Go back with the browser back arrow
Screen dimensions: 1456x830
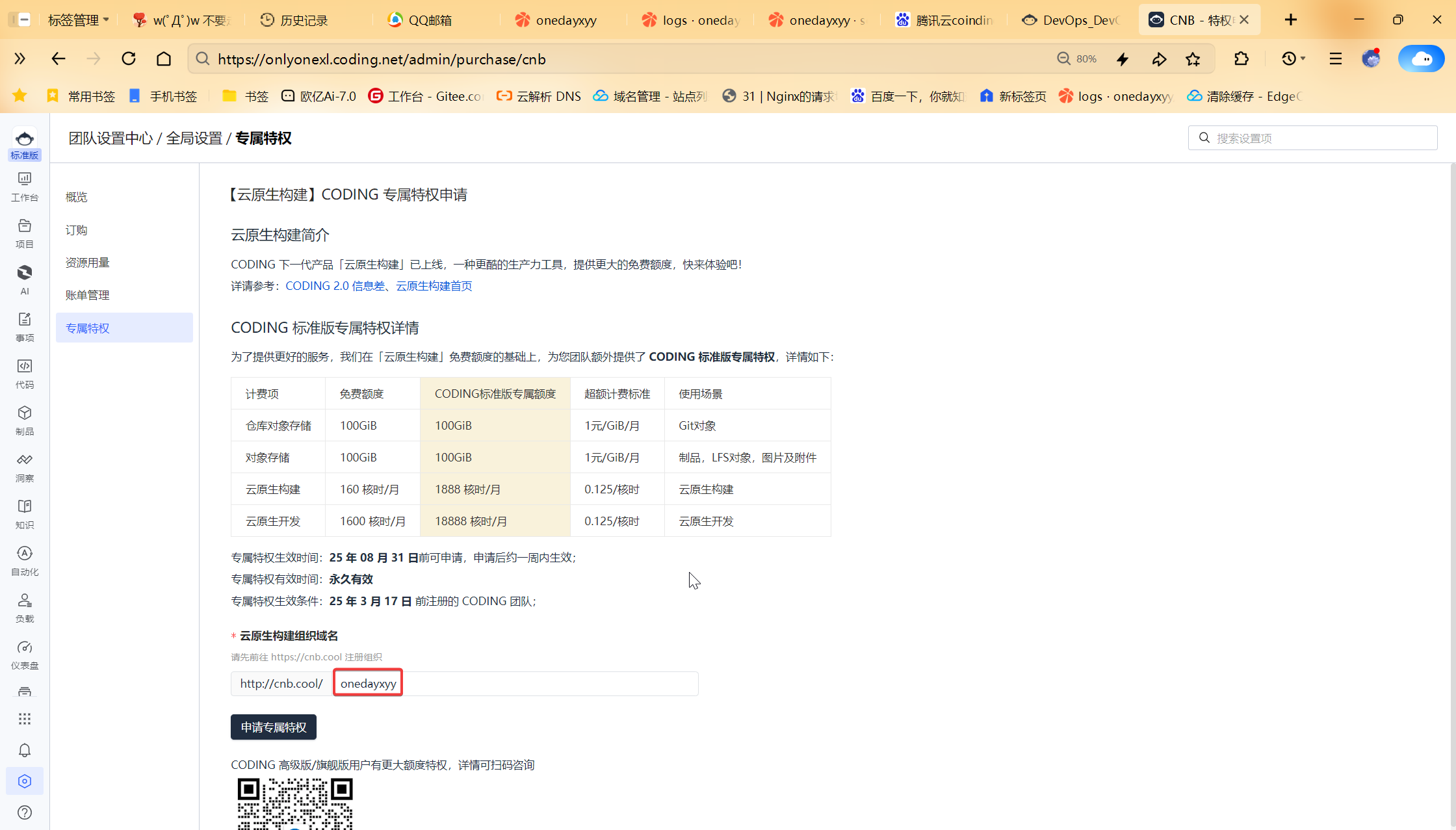click(58, 58)
